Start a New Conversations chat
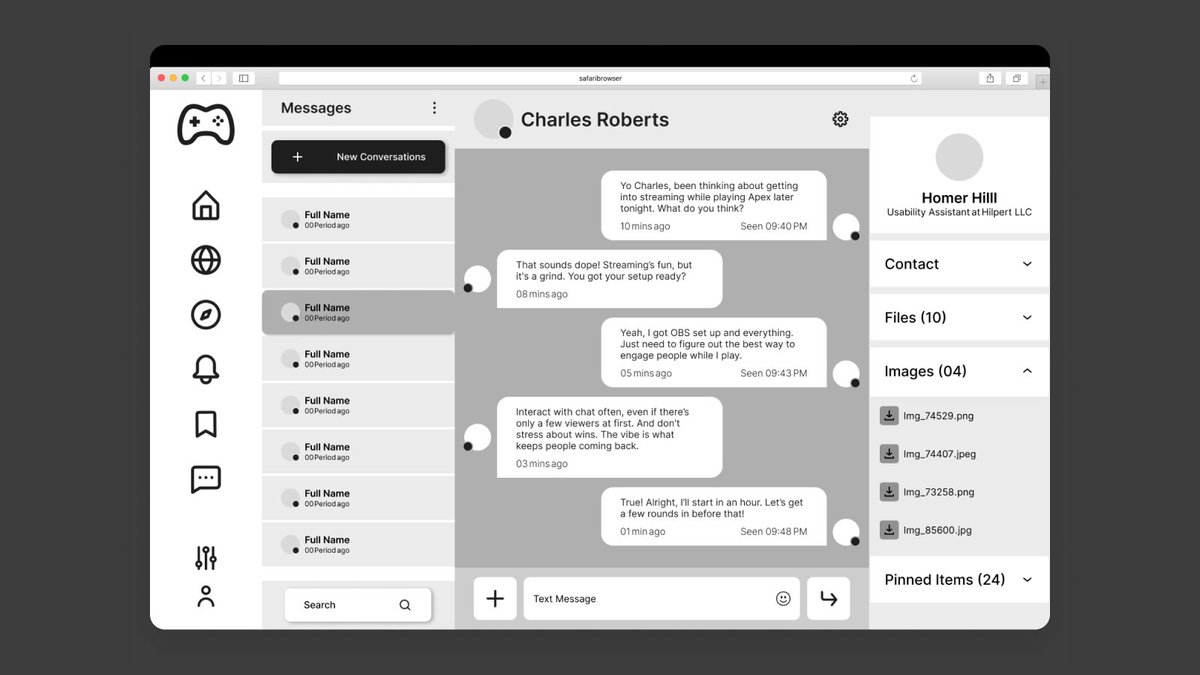Viewport: 1200px width, 675px height. [357, 156]
